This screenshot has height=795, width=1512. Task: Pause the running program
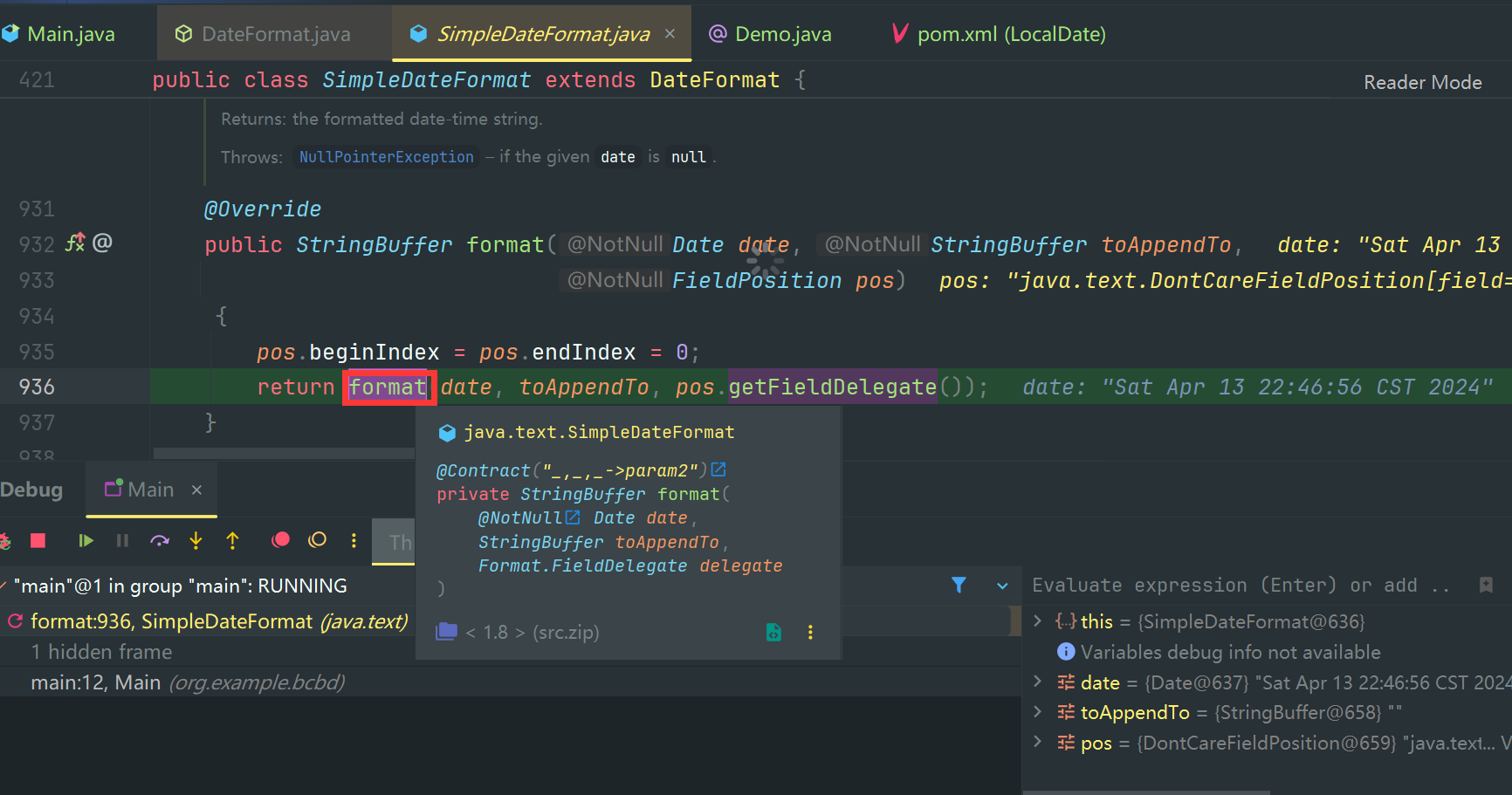[x=122, y=541]
